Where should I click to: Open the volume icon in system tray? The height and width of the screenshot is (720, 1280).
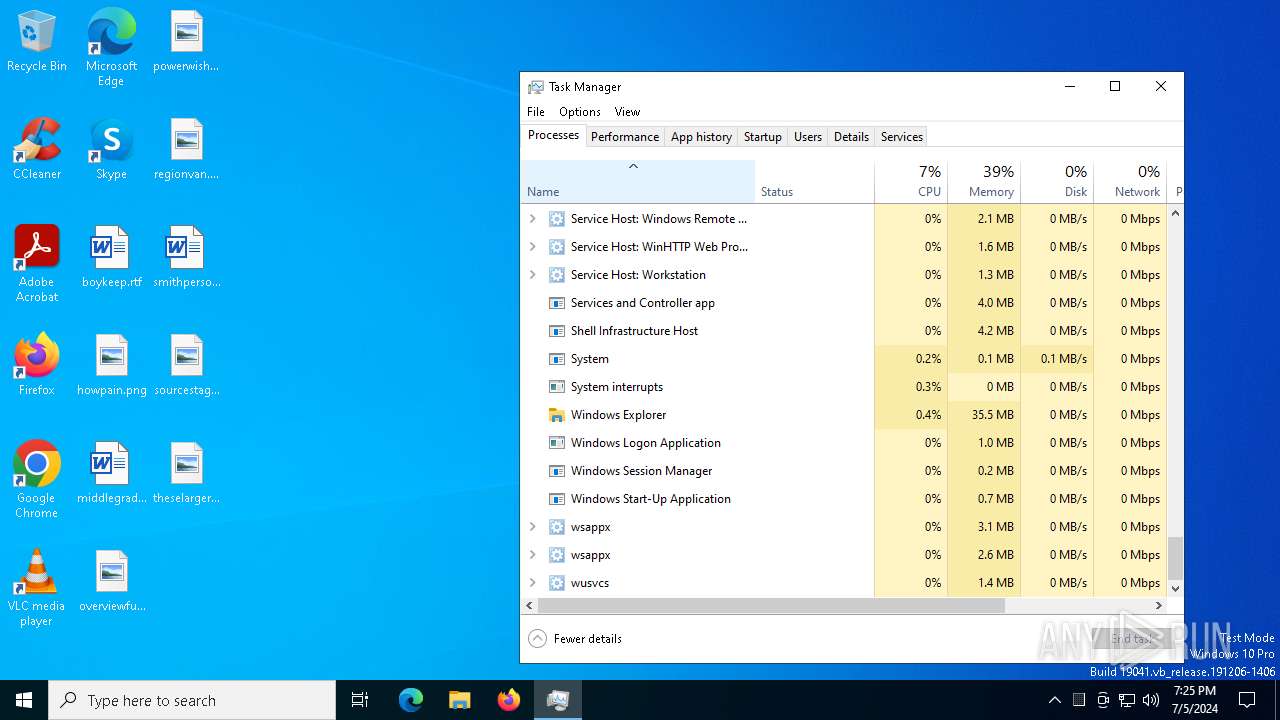[1151, 700]
